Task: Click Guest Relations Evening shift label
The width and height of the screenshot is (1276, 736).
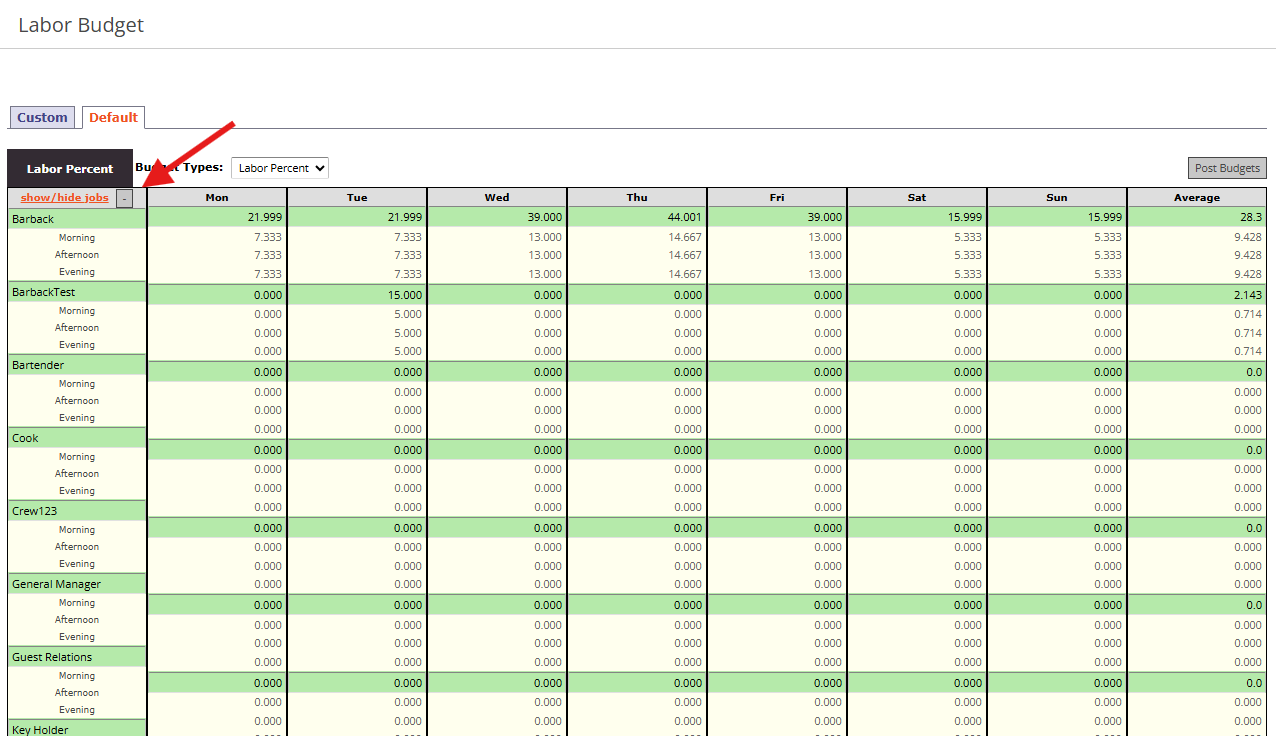Action: [x=77, y=710]
